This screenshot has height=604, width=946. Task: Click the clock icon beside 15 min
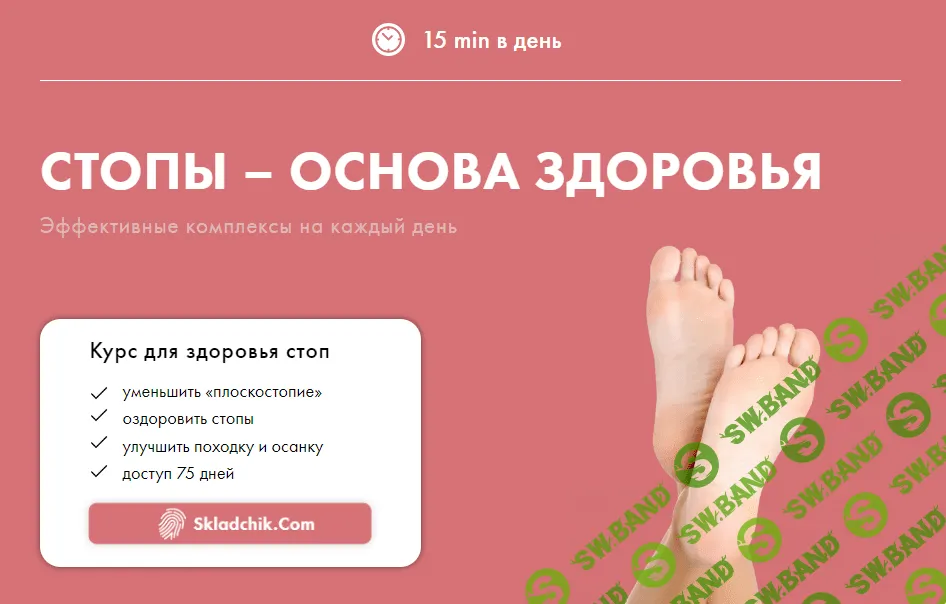tap(388, 40)
